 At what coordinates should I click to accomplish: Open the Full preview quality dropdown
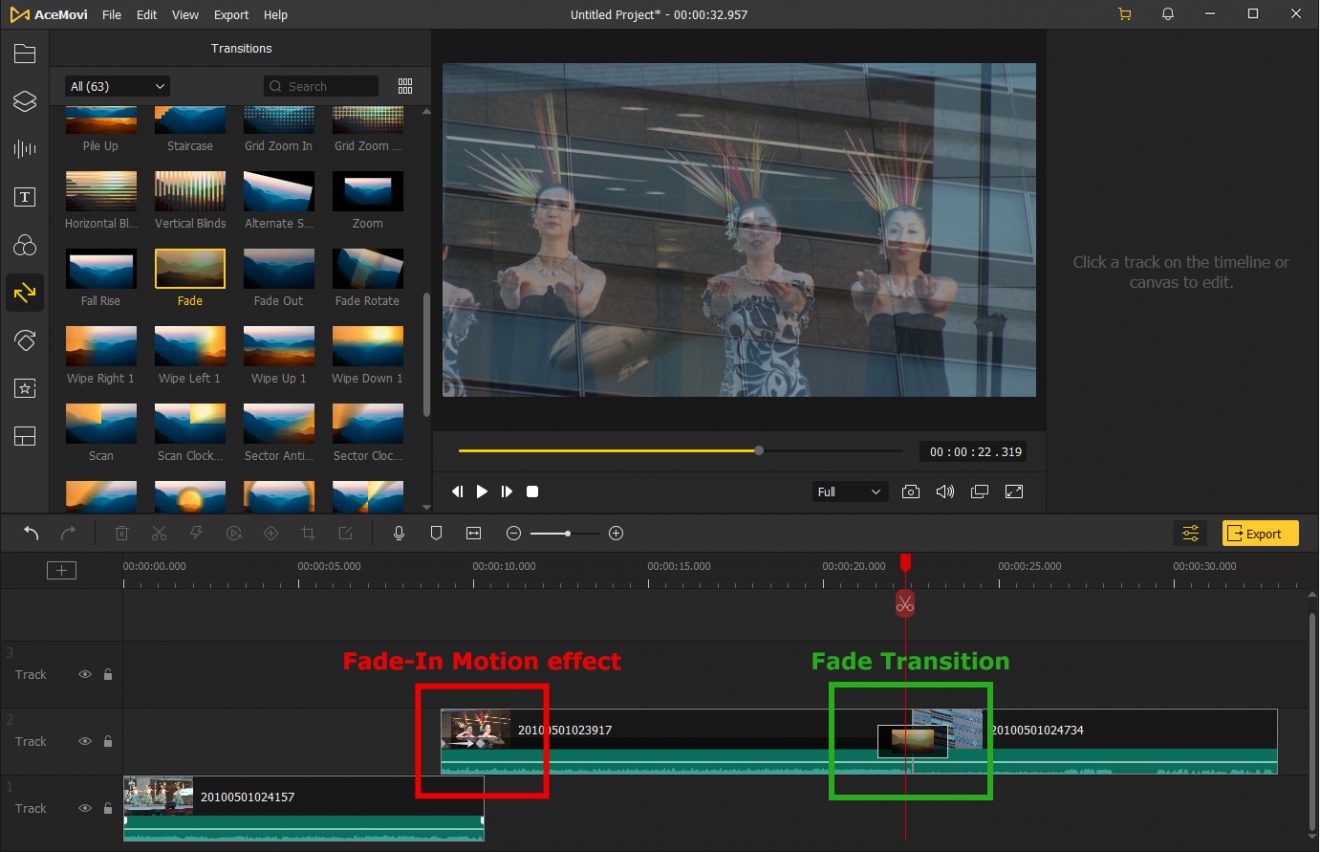point(849,491)
